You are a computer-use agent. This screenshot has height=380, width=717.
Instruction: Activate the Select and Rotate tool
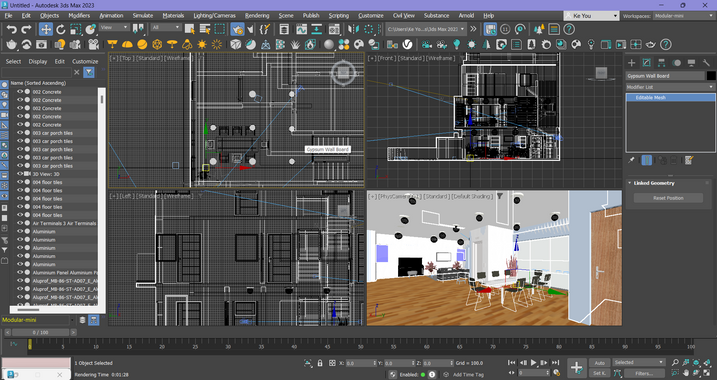(x=61, y=30)
